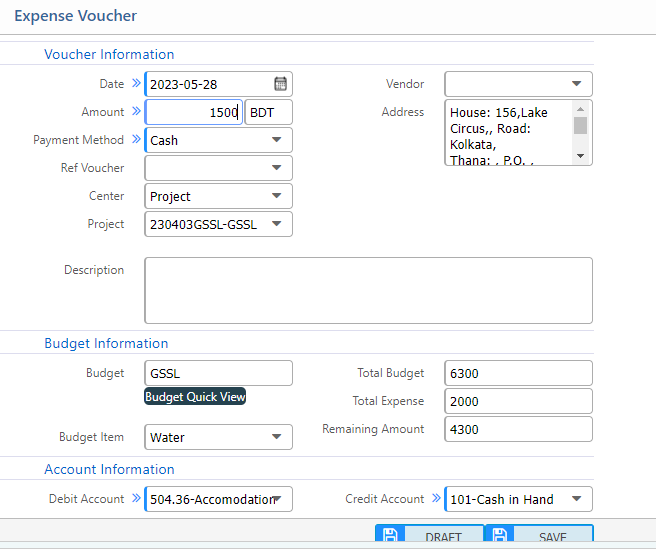Click double-arrow icon next to Credit Account

[x=436, y=498]
